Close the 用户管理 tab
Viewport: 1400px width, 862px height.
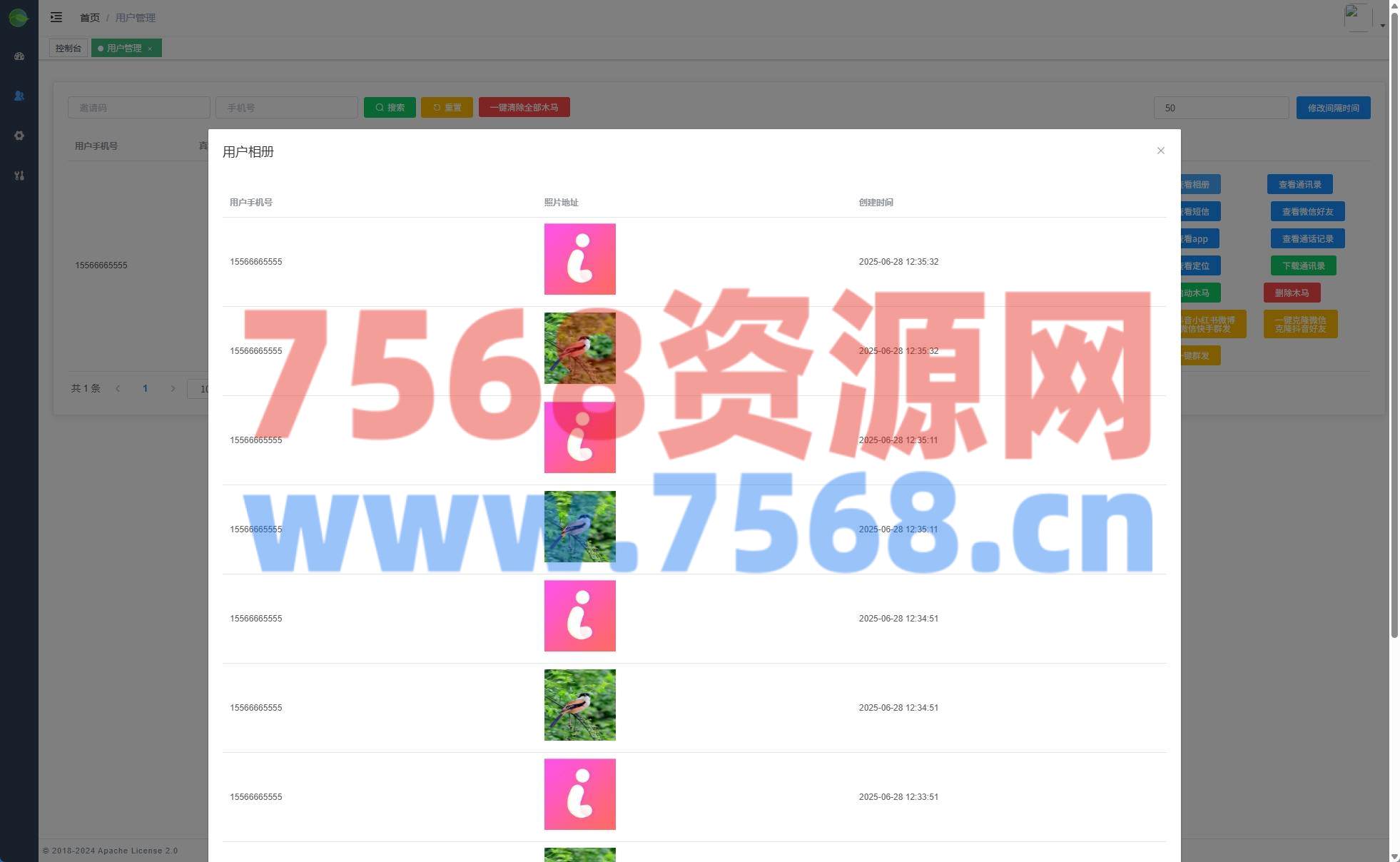click(150, 49)
